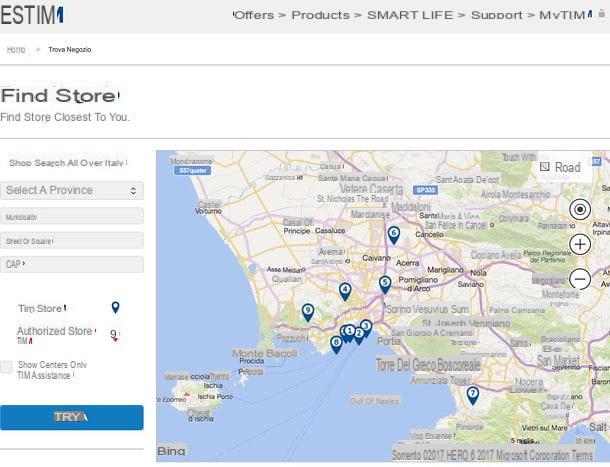610x467 pixels.
Task: Click map pin number 5
Action: [385, 284]
